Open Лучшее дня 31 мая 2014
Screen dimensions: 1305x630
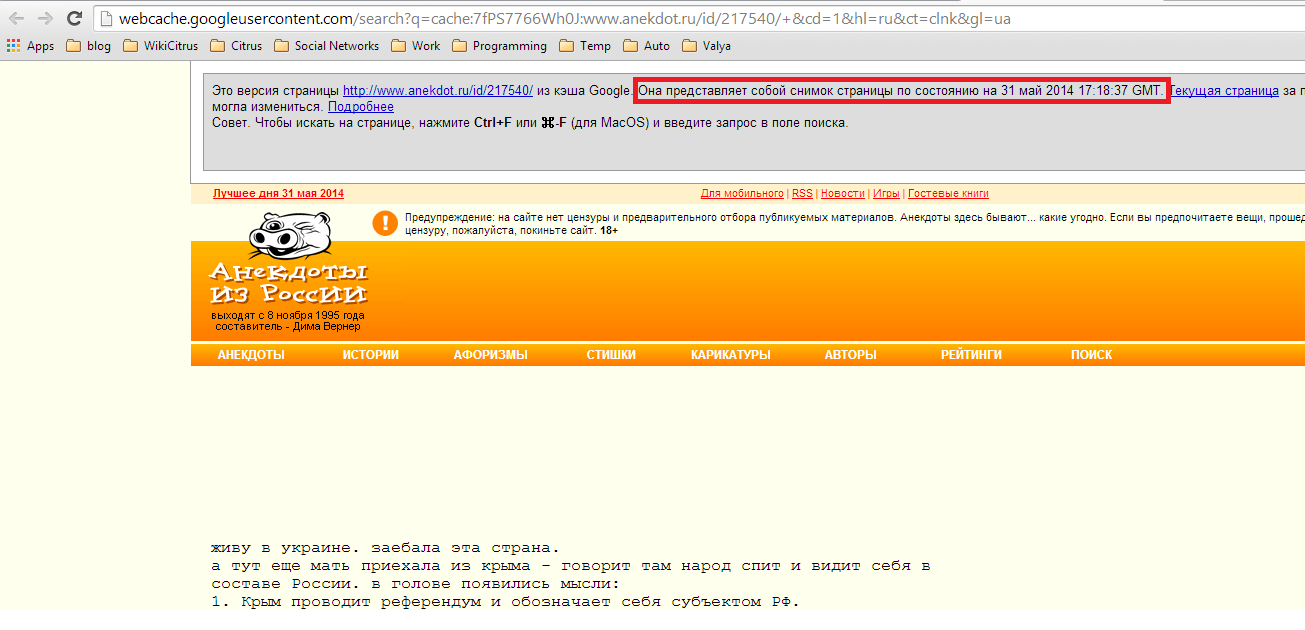pos(278,194)
